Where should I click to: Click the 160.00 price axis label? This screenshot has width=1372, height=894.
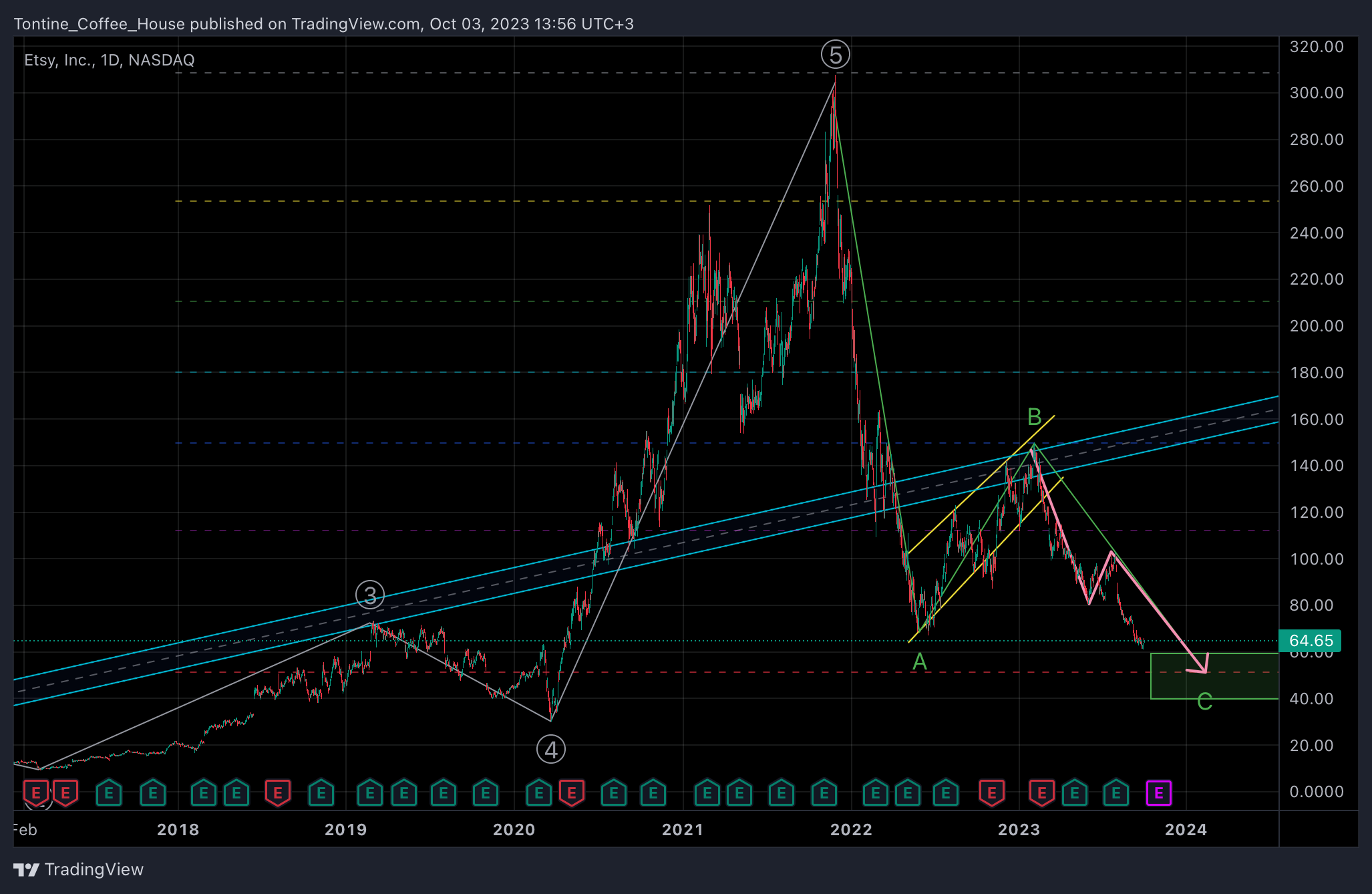[1317, 420]
